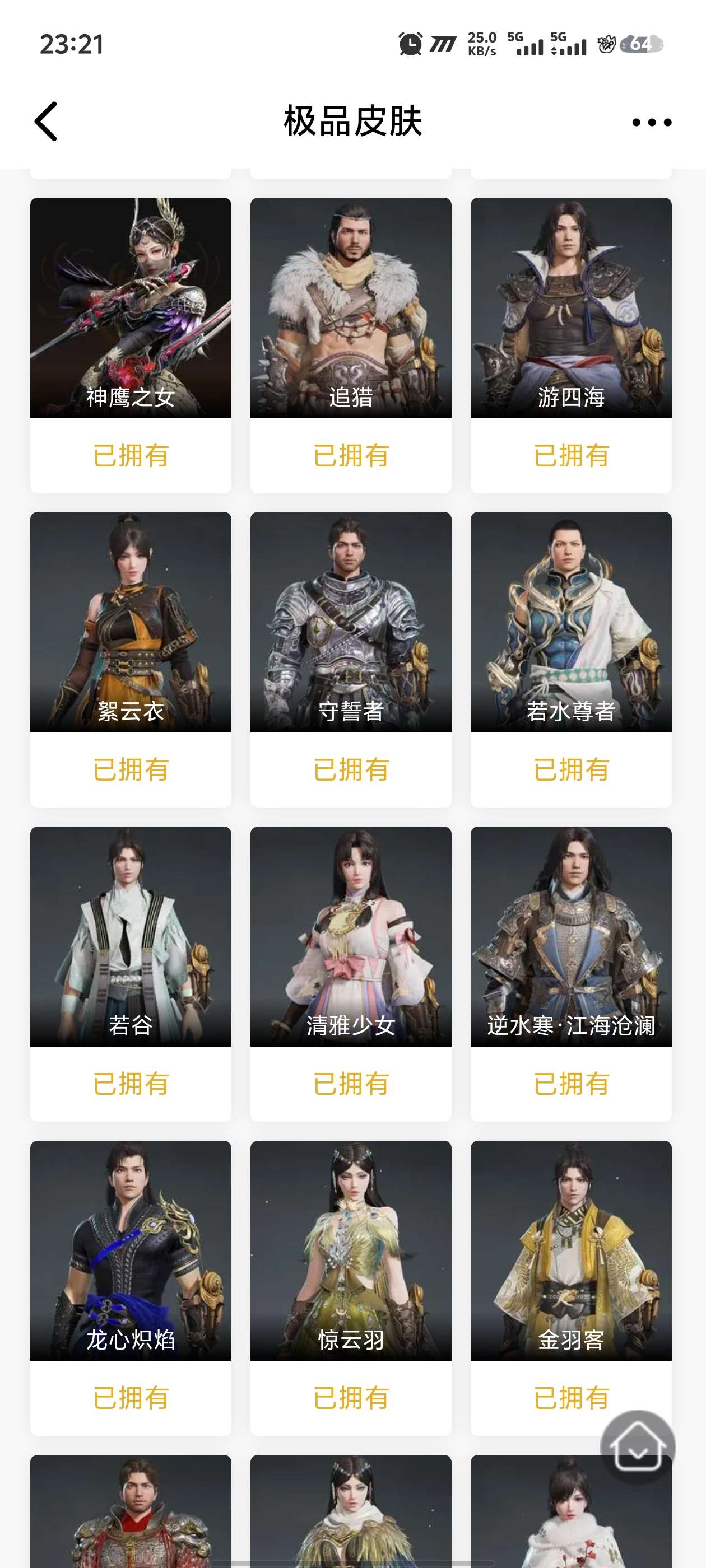View the 逆水寒·江海沧澜 skin

[572, 936]
